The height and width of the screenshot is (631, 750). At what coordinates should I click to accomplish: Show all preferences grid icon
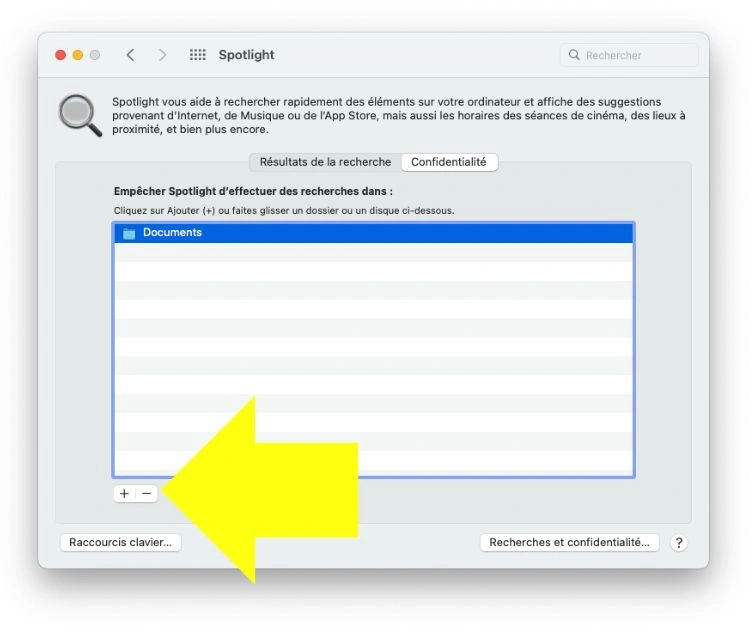(198, 55)
